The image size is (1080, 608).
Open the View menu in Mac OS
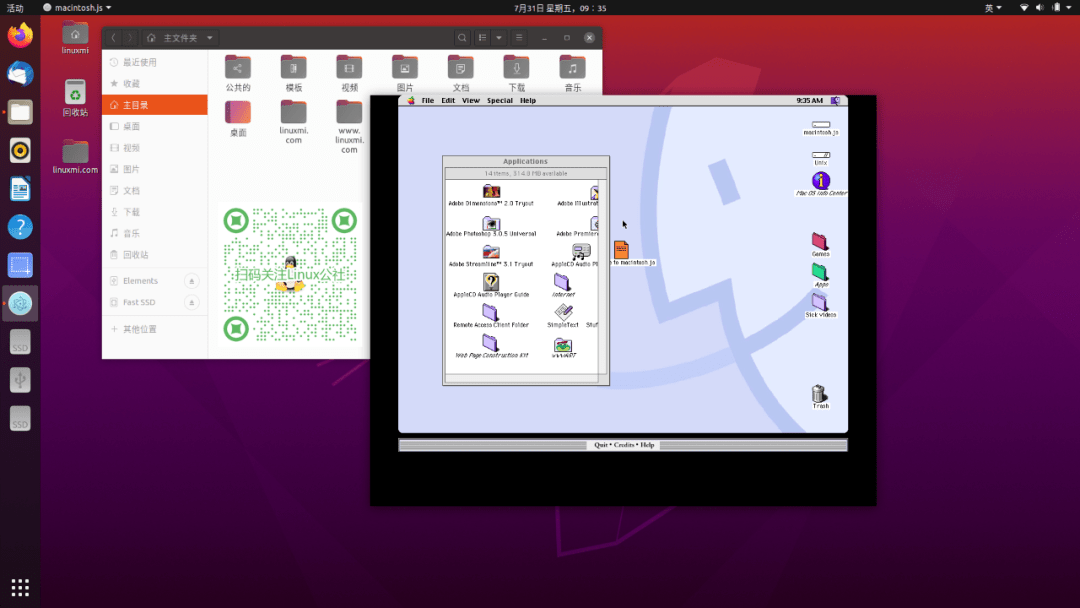(x=470, y=101)
